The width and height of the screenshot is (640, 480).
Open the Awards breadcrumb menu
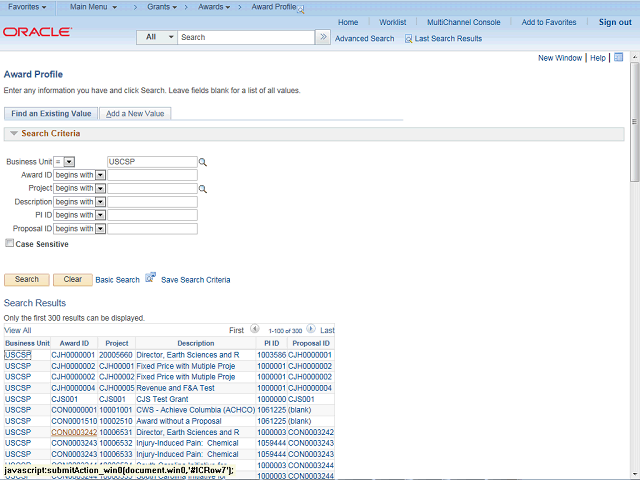(x=214, y=7)
